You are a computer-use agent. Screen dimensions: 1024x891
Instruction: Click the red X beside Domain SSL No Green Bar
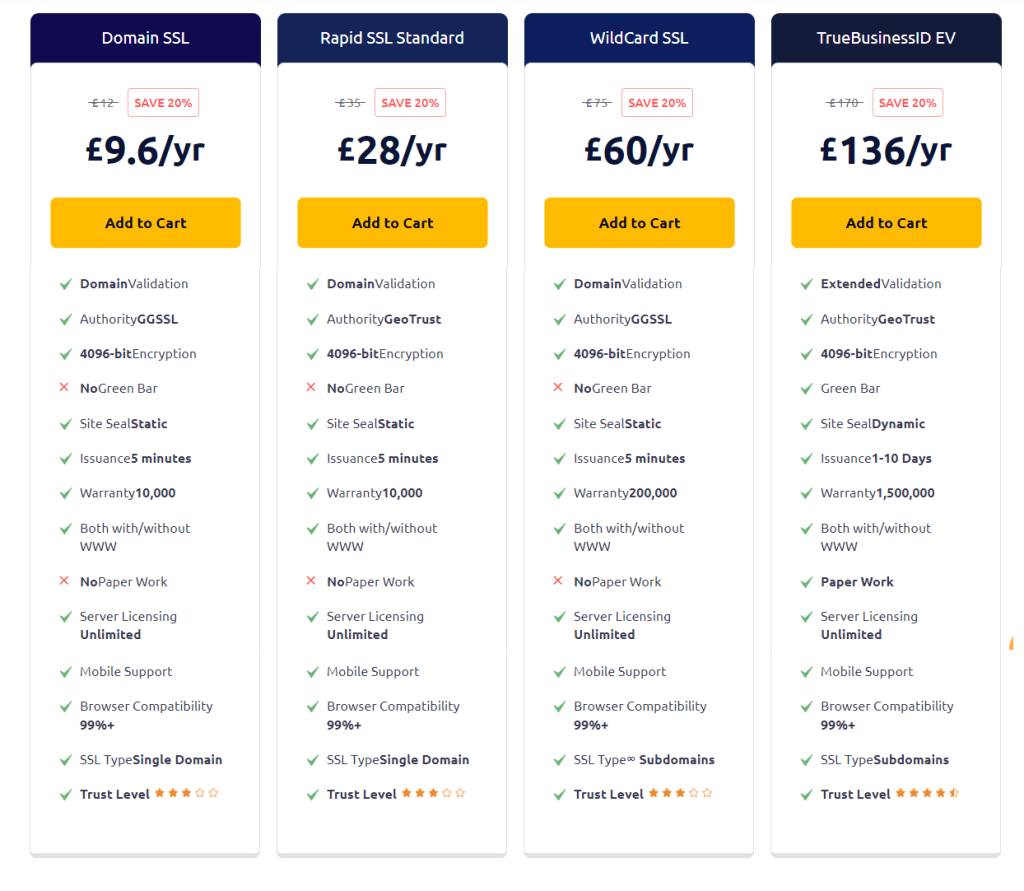tap(64, 387)
